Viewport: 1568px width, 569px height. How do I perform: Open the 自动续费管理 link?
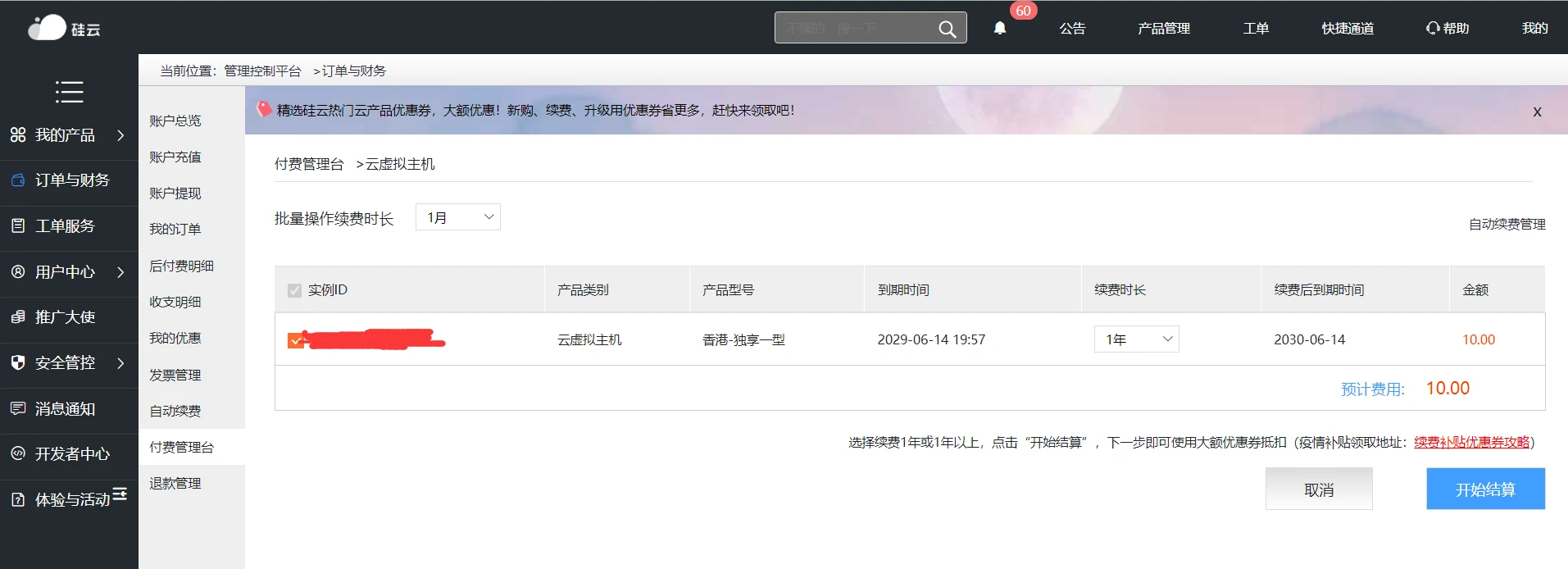click(x=1507, y=224)
